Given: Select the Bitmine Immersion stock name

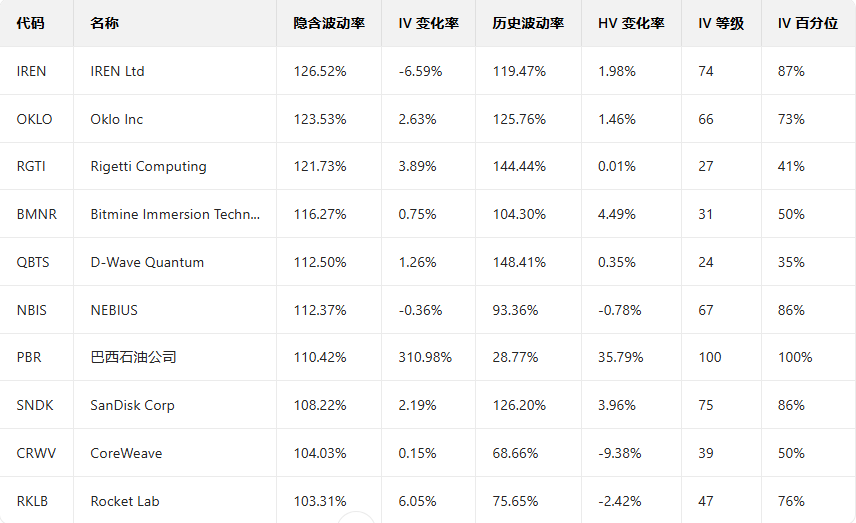Looking at the screenshot, I should point(175,214).
